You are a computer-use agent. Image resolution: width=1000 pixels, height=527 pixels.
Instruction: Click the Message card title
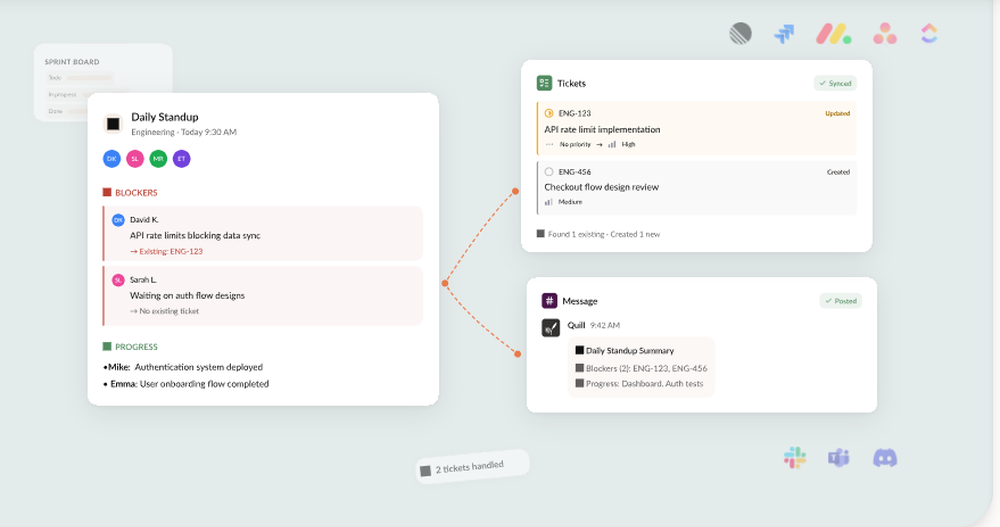click(580, 301)
